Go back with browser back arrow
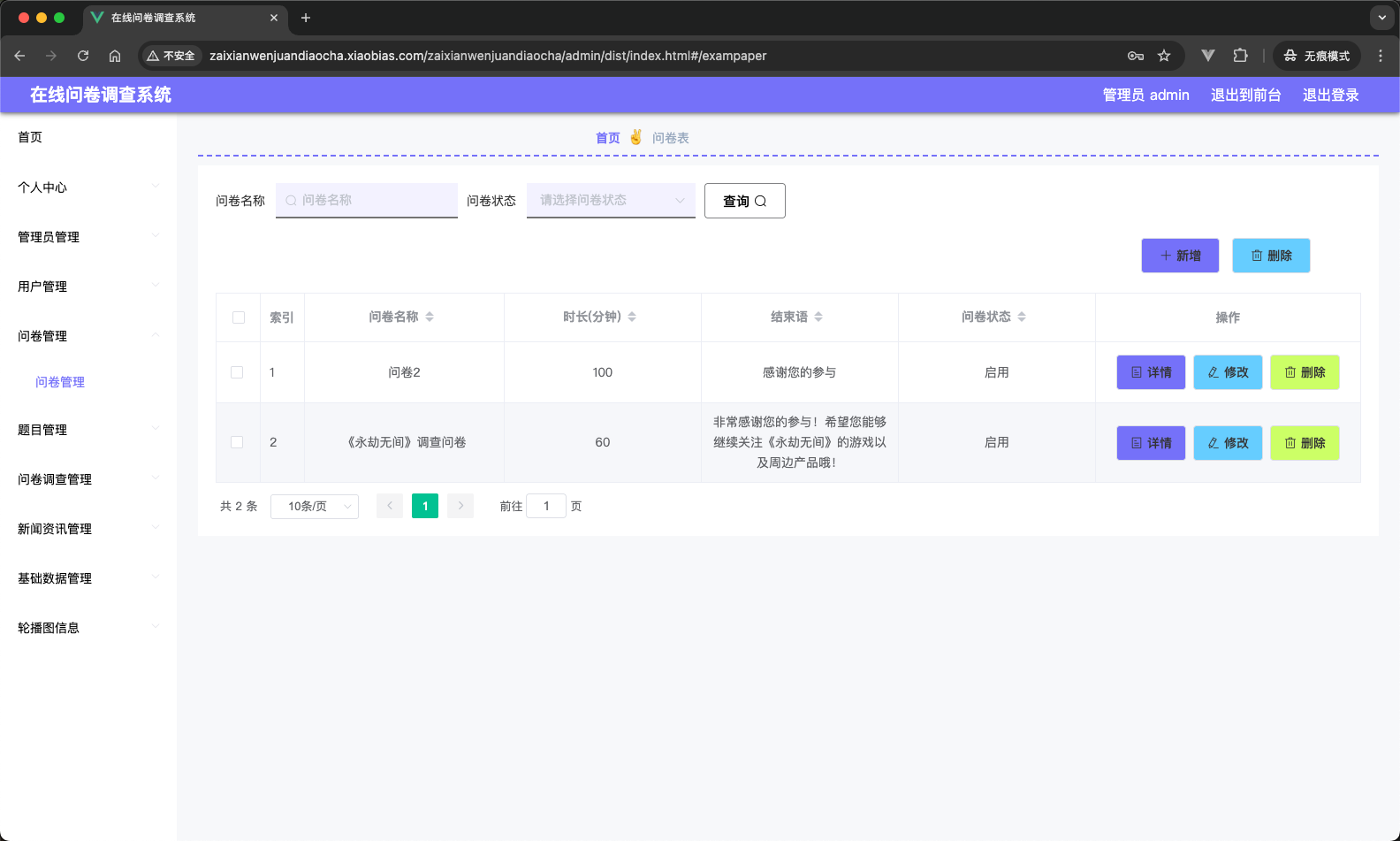Image resolution: width=1400 pixels, height=841 pixels. tap(19, 56)
